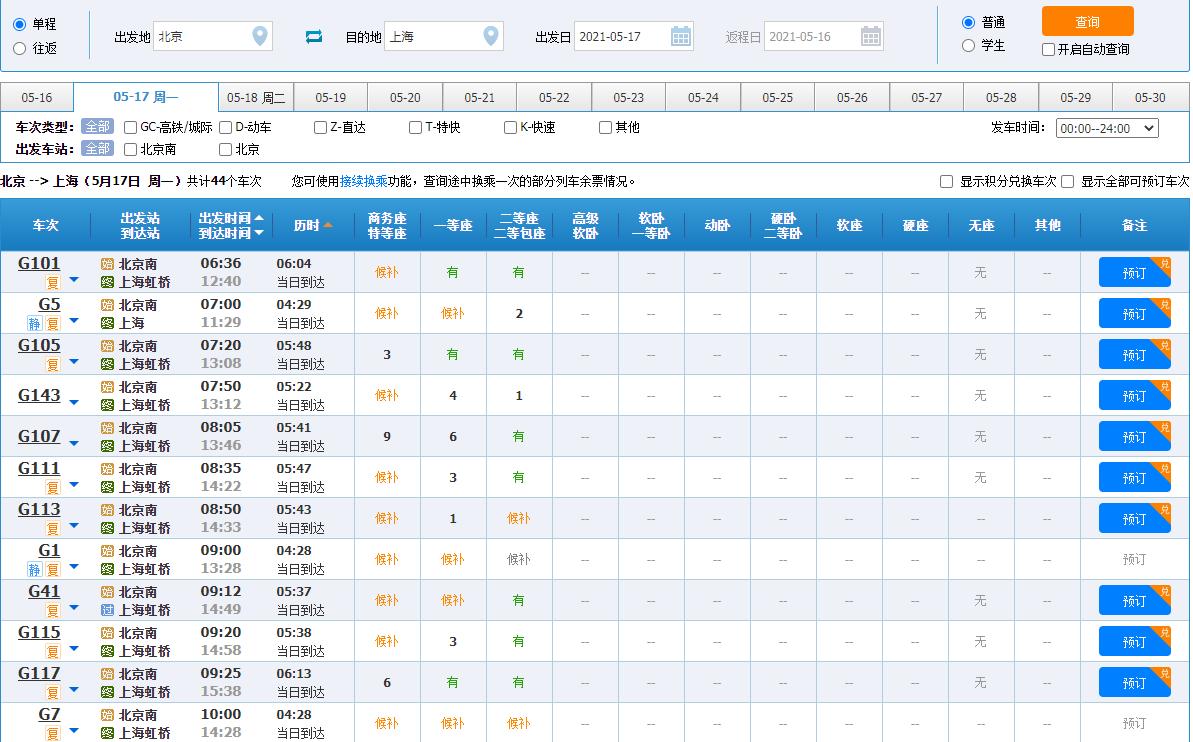The width and height of the screenshot is (1193, 742).
Task: Select the 学生 radio button
Action: pyautogui.click(x=966, y=45)
